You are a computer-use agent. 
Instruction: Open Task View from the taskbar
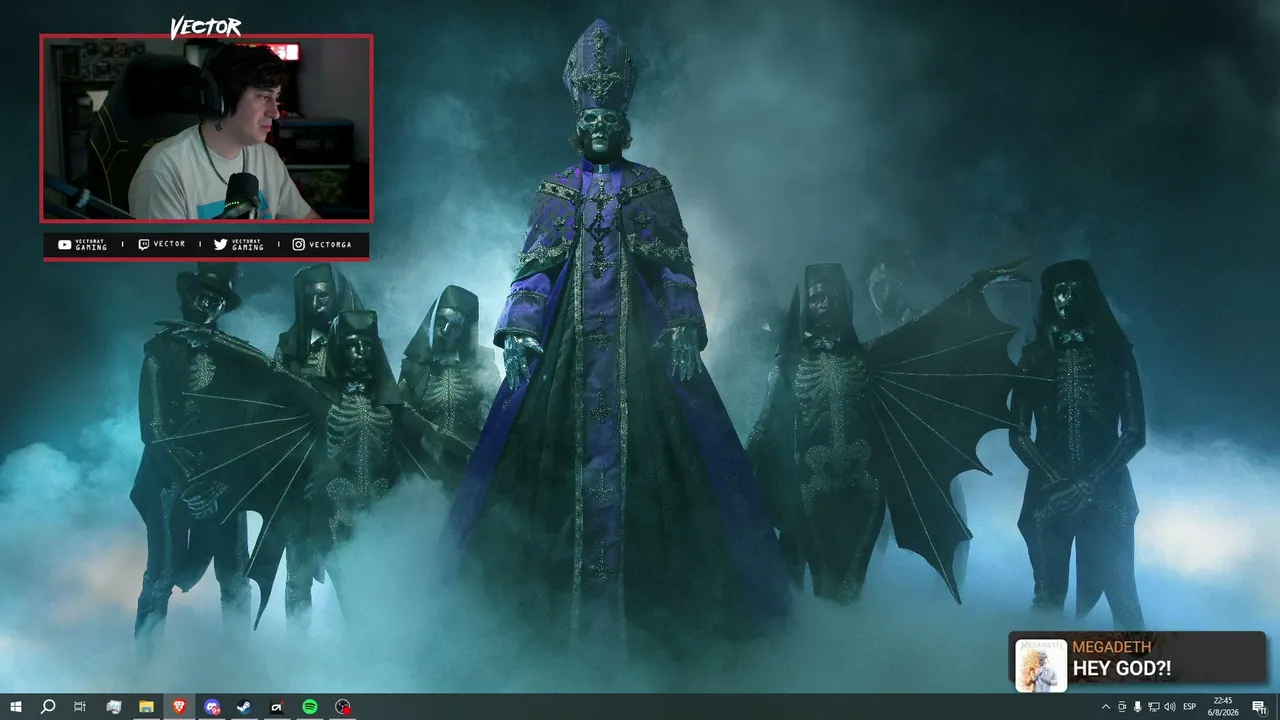point(80,707)
